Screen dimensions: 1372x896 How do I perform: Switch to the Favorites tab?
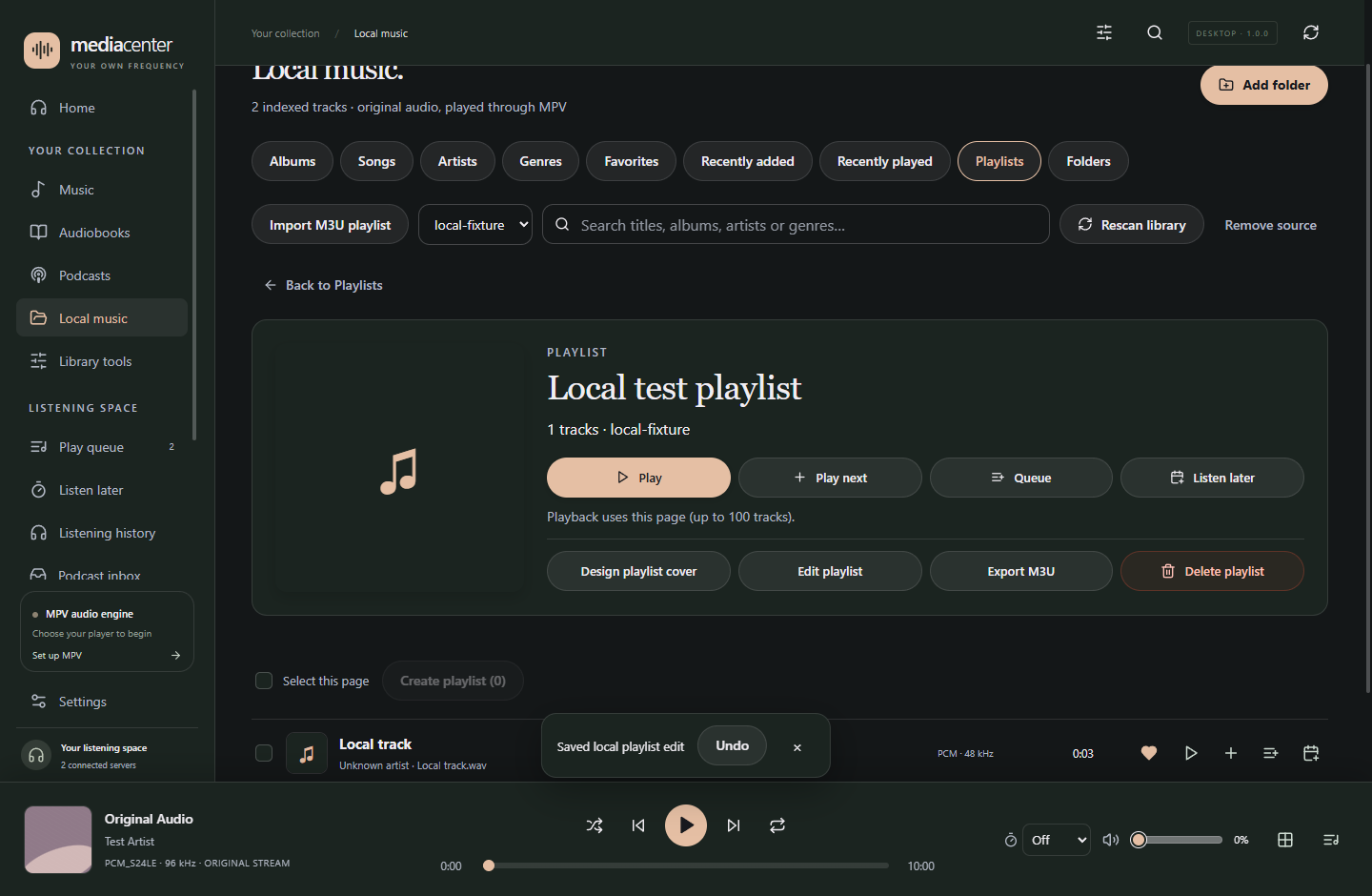point(631,161)
